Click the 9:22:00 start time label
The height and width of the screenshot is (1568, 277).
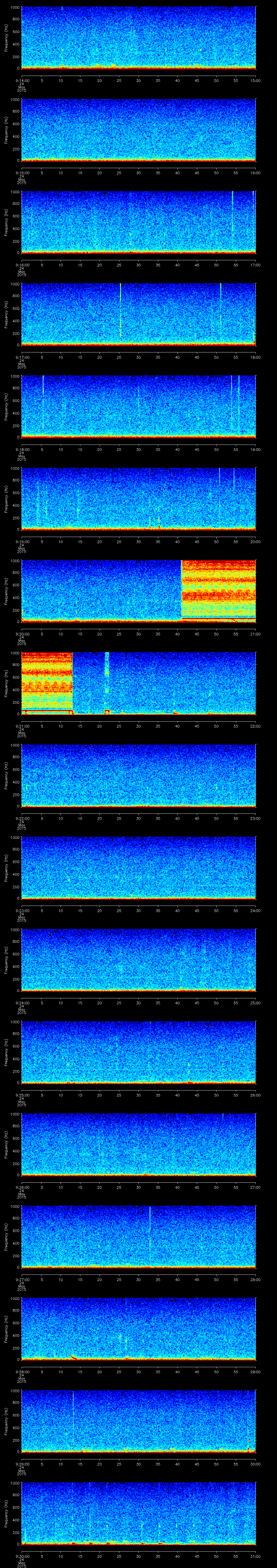[22, 818]
